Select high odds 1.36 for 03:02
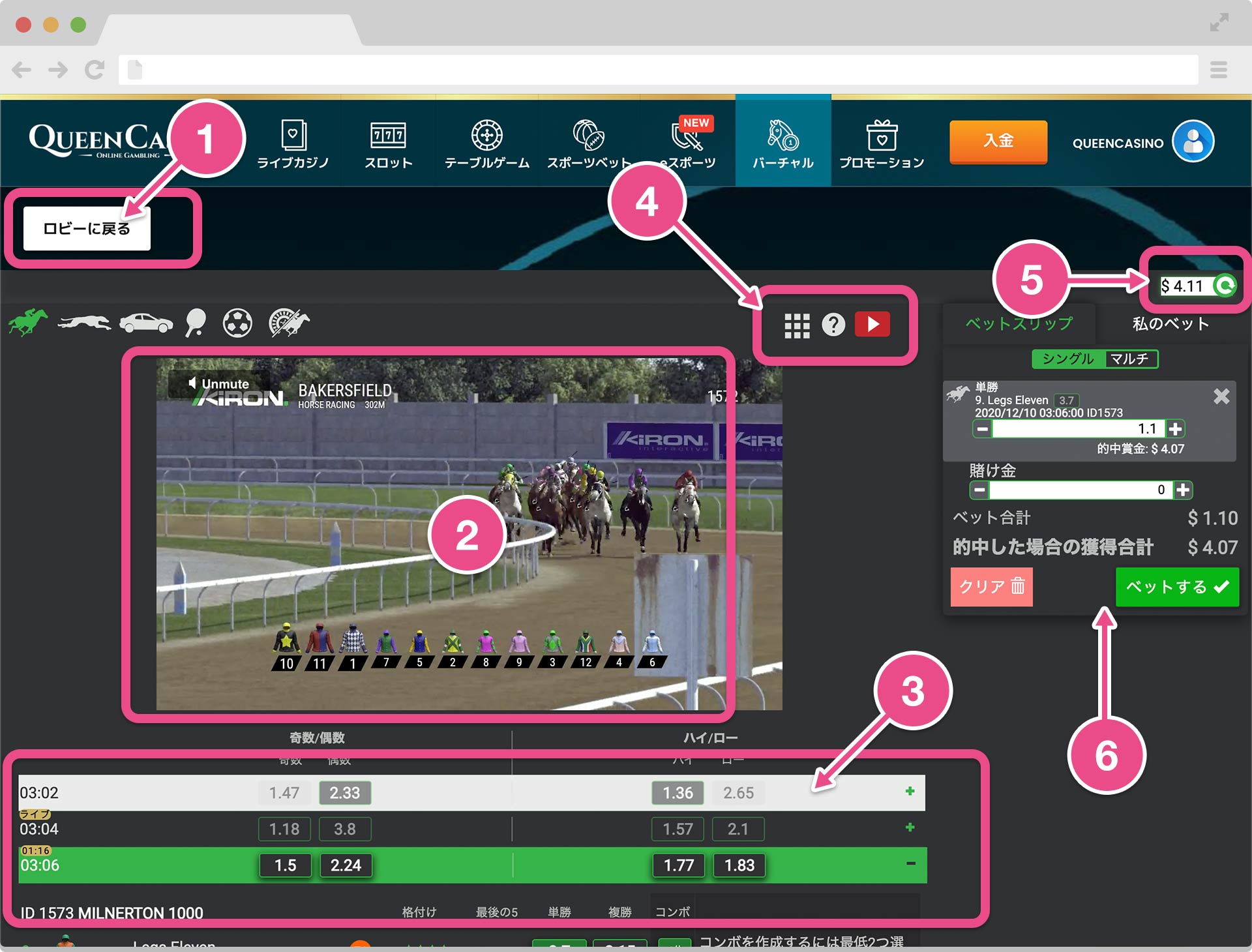 (678, 793)
